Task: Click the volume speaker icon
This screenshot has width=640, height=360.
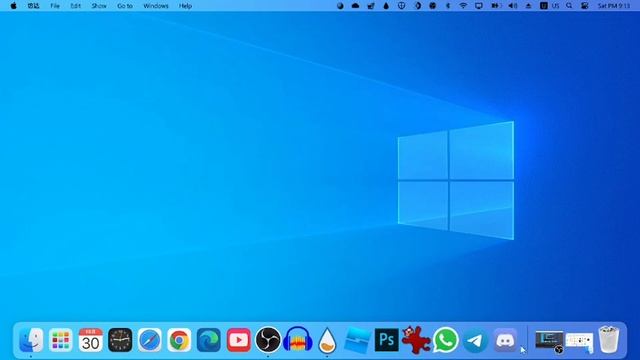Action: [513, 6]
